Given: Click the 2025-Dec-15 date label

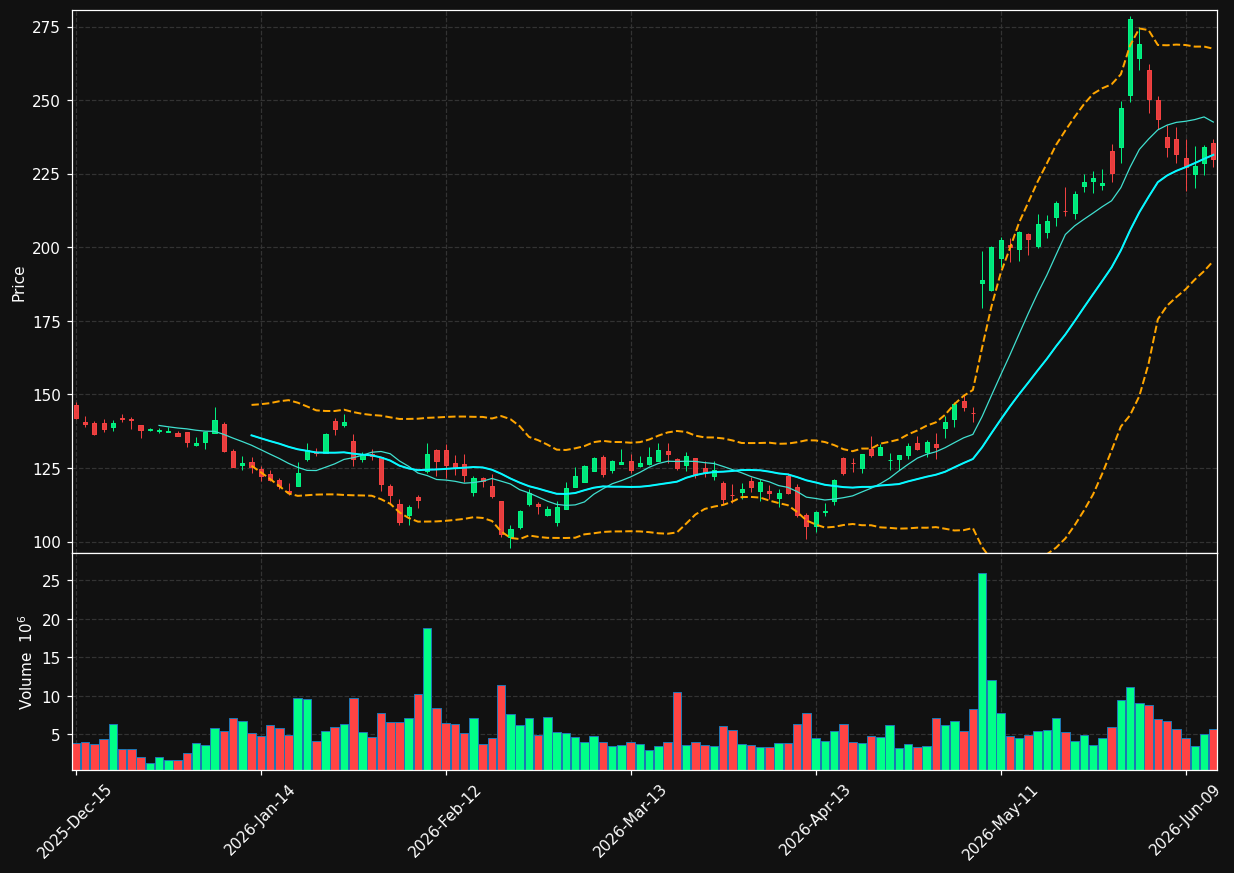Looking at the screenshot, I should pos(74,821).
